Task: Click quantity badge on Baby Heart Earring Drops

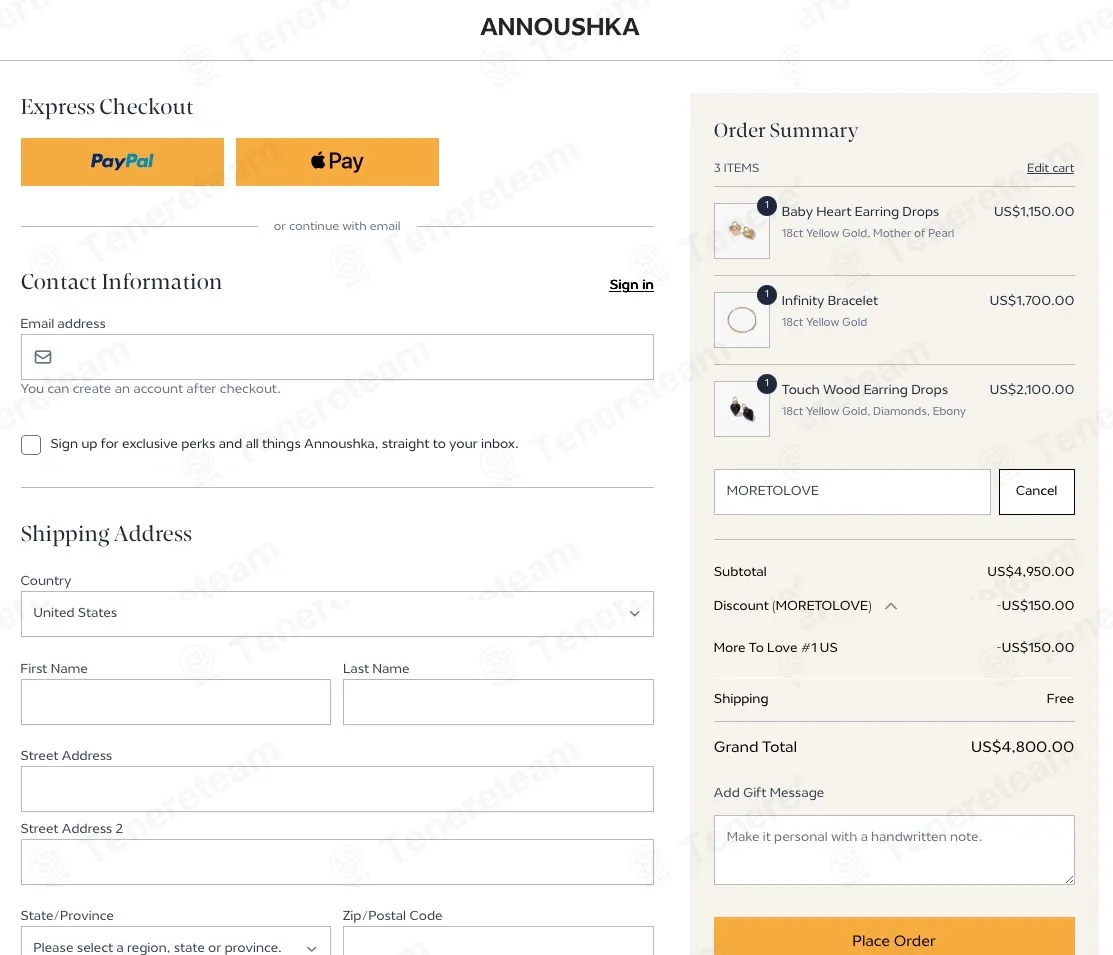Action: (767, 205)
